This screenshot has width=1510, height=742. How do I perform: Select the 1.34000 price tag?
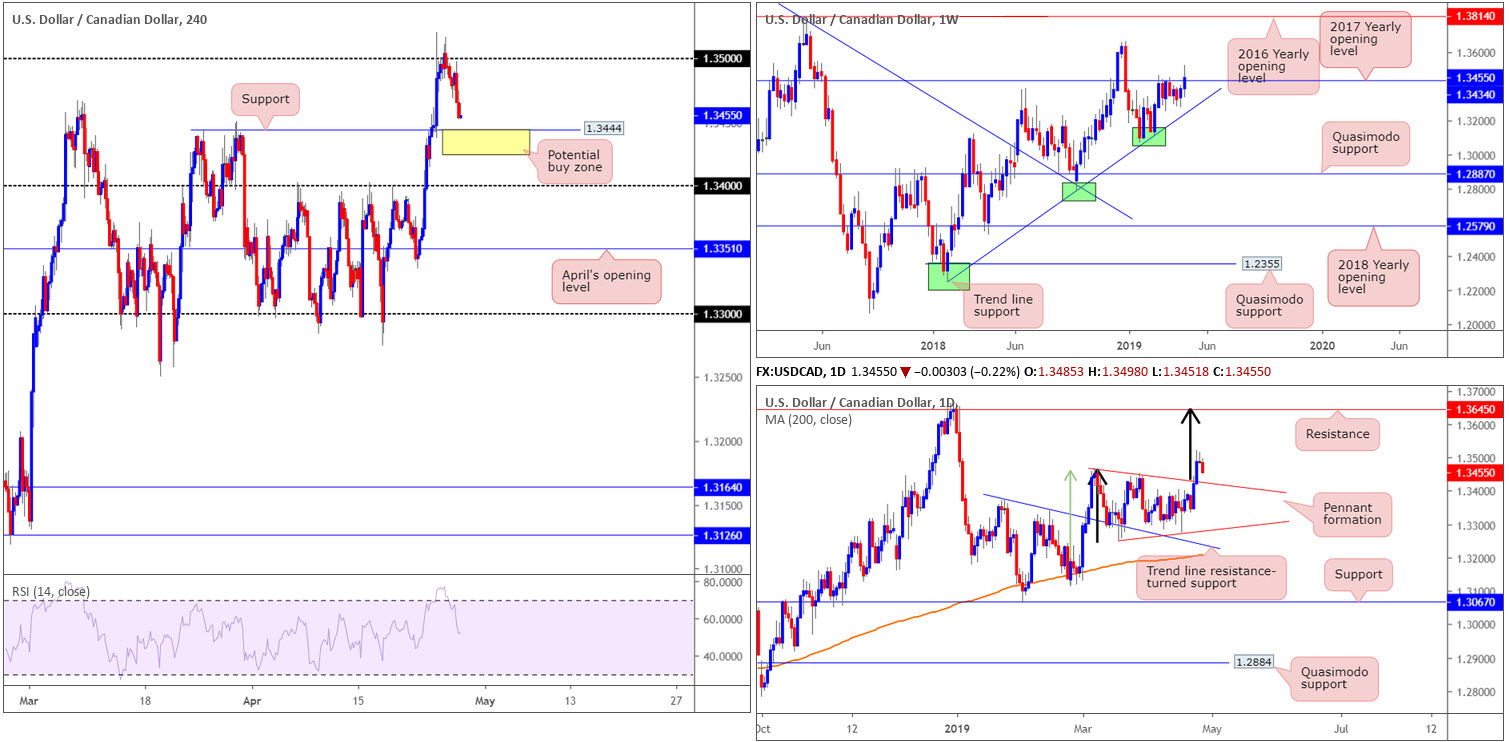click(720, 186)
